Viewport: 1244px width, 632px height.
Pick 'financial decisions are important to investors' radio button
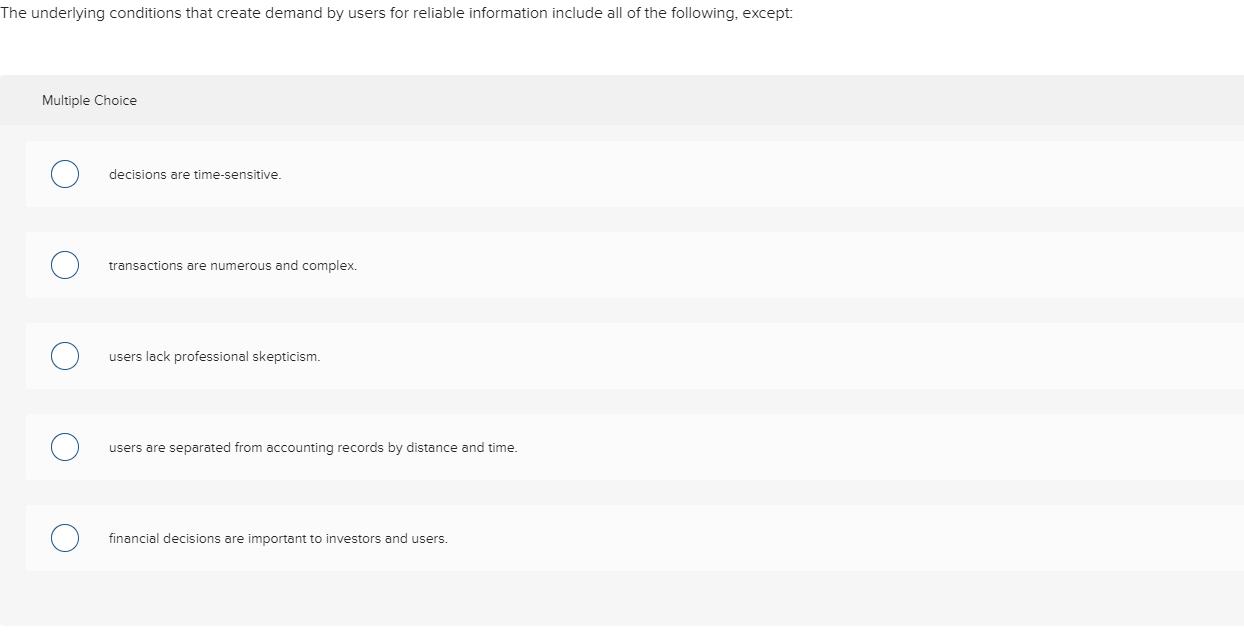click(x=64, y=538)
